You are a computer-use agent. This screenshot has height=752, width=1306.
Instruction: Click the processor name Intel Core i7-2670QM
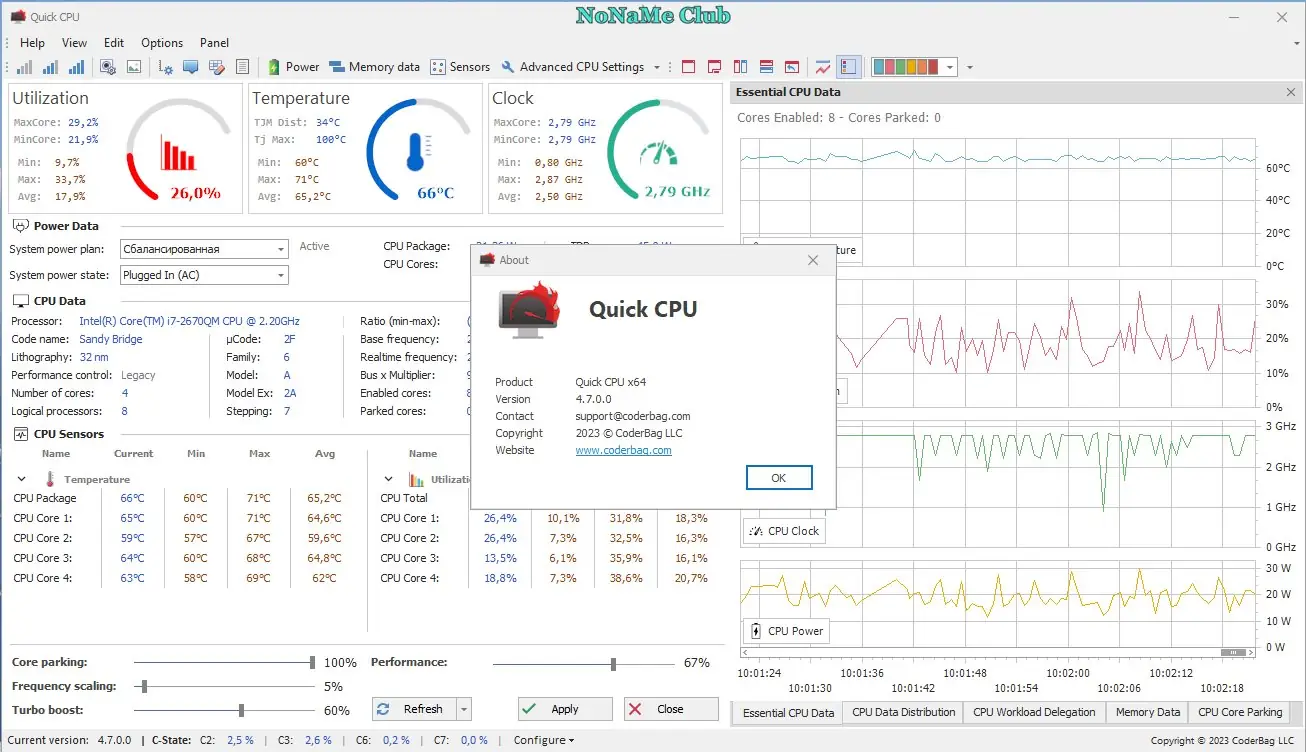(x=189, y=321)
